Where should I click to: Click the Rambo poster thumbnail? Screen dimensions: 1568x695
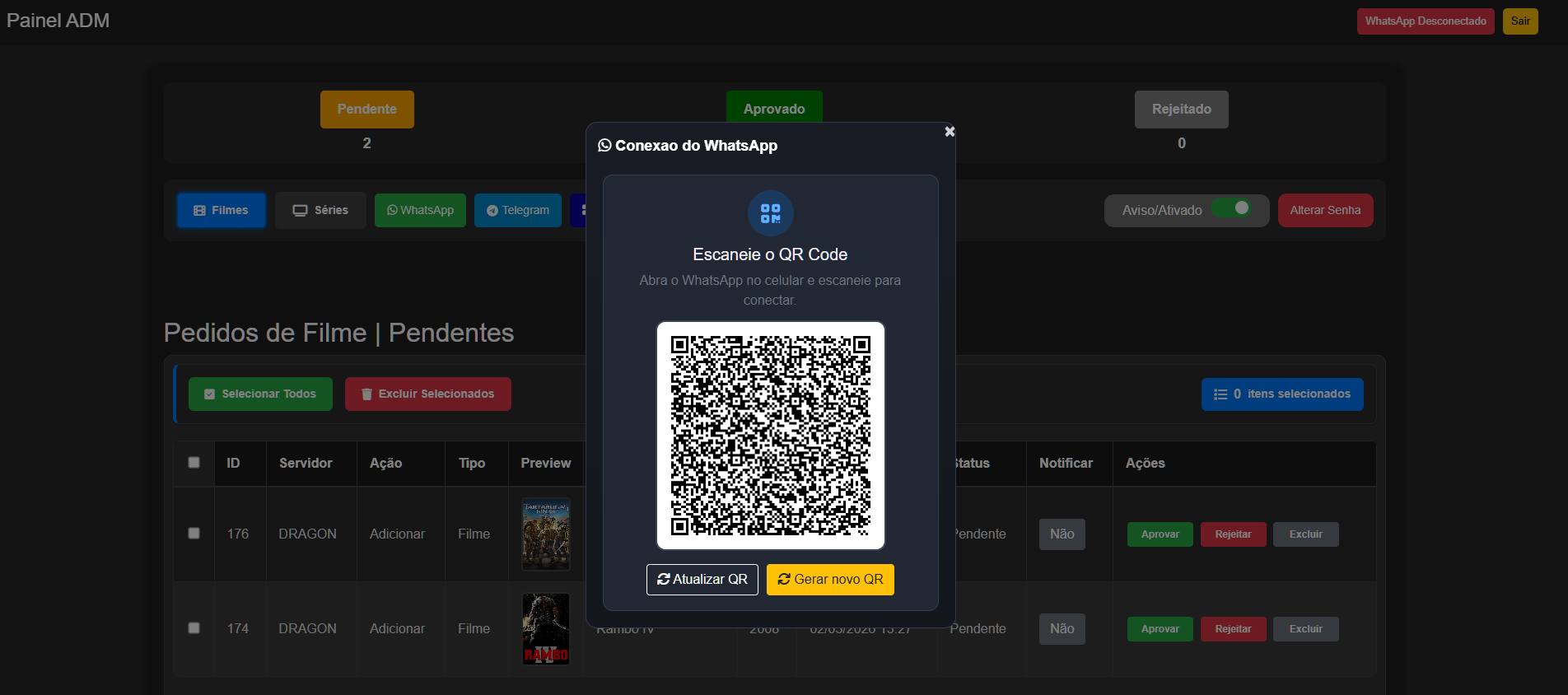point(546,629)
